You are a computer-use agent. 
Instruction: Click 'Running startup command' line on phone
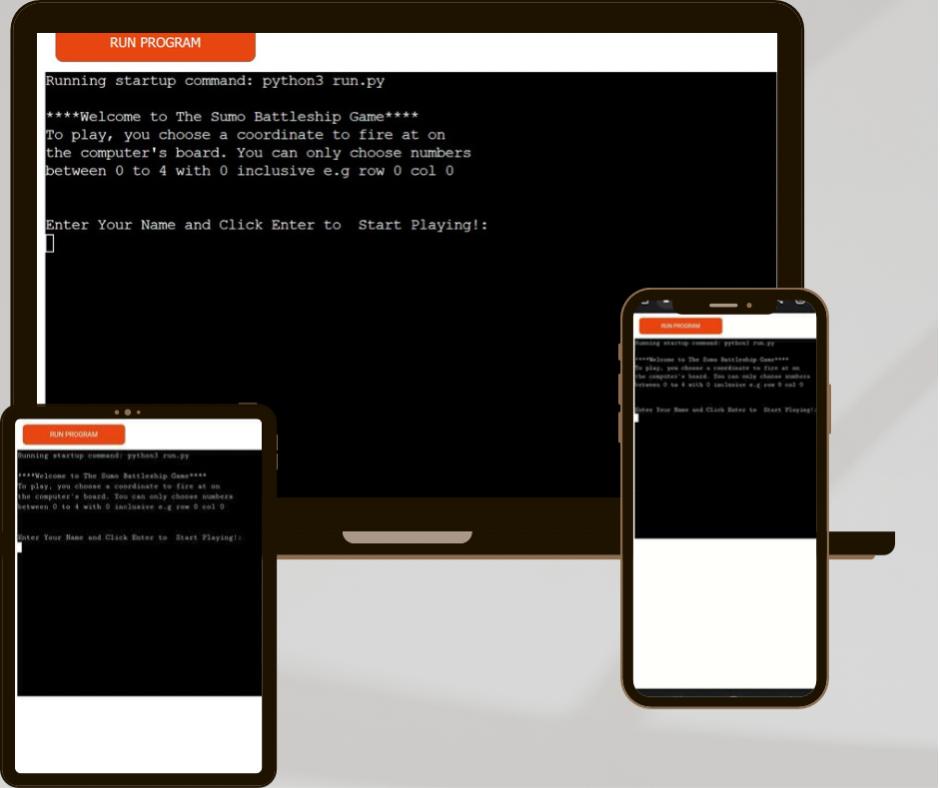click(704, 343)
